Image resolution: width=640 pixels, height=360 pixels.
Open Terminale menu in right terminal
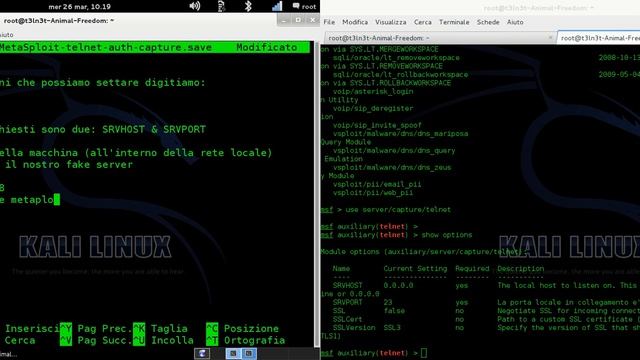pos(454,22)
